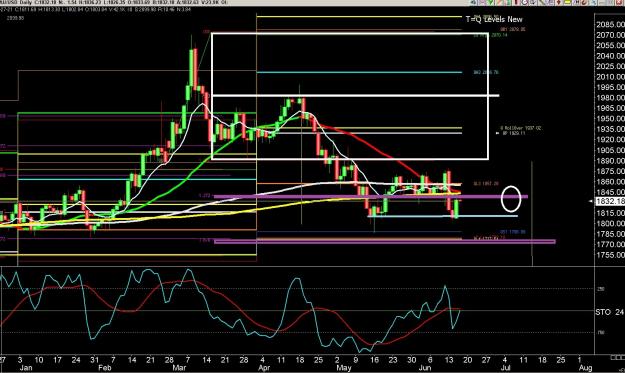Select the upper thick purple horizontal level line
This screenshot has width=625, height=373.
tap(371, 196)
